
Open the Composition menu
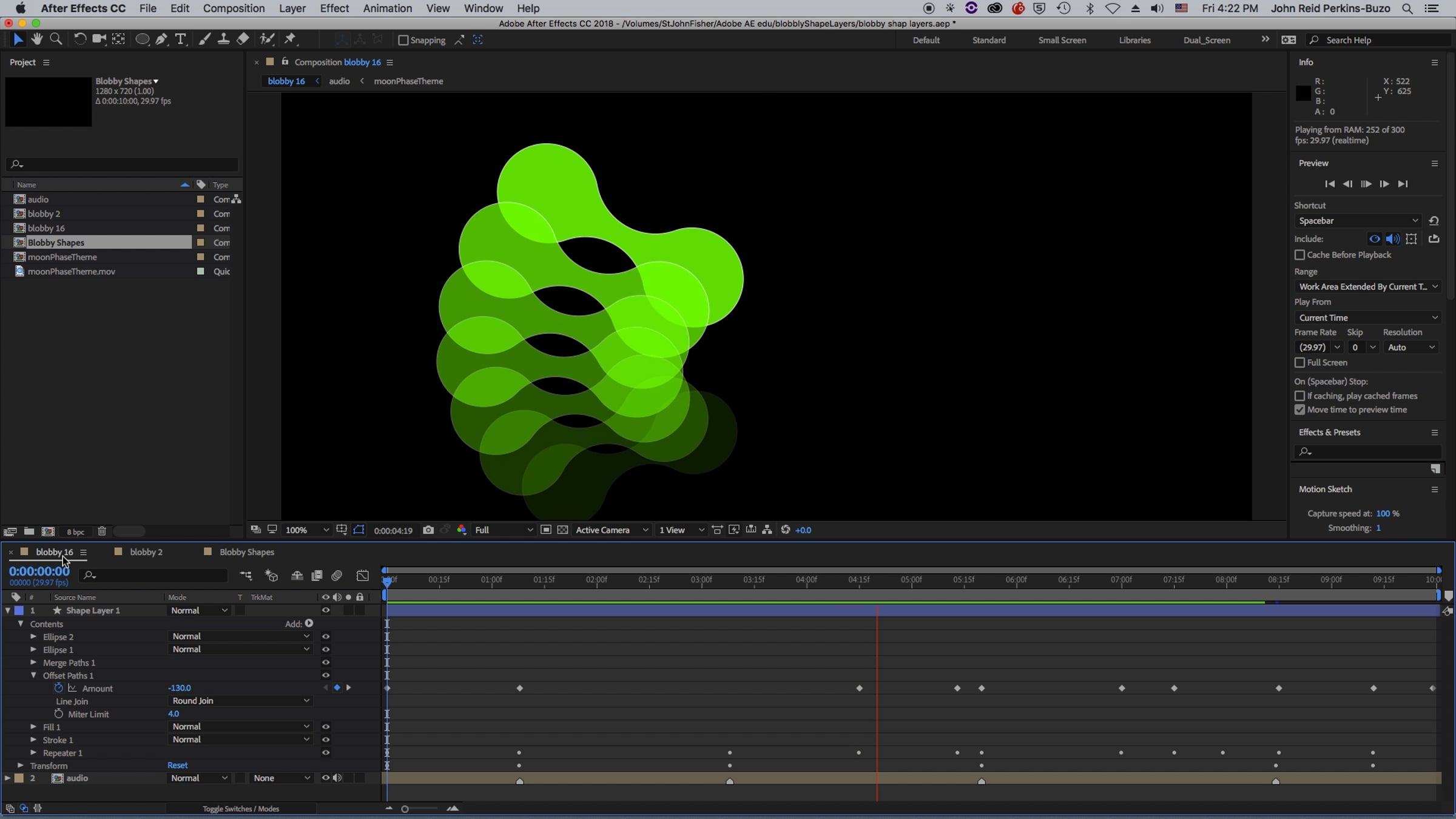click(x=234, y=8)
